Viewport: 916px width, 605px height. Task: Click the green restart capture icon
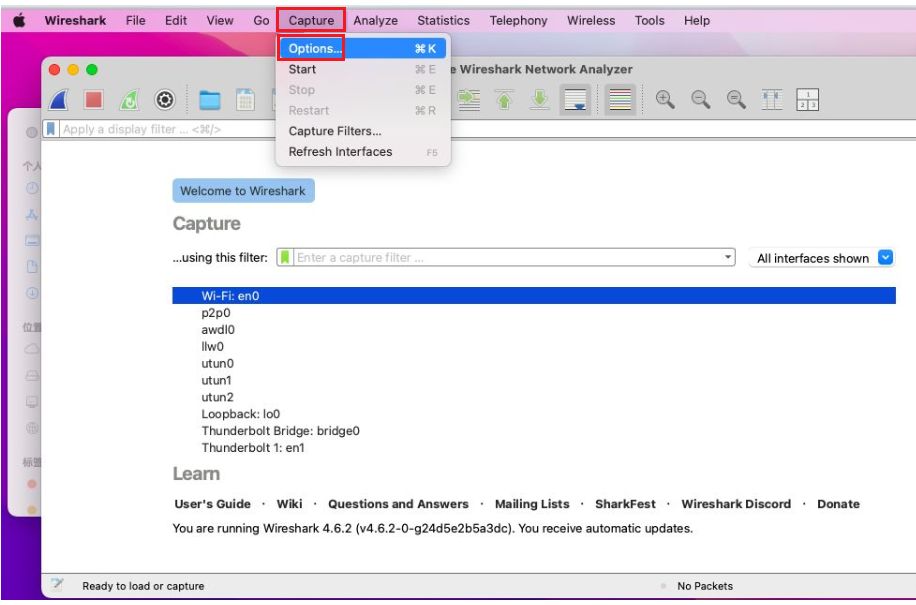[129, 99]
